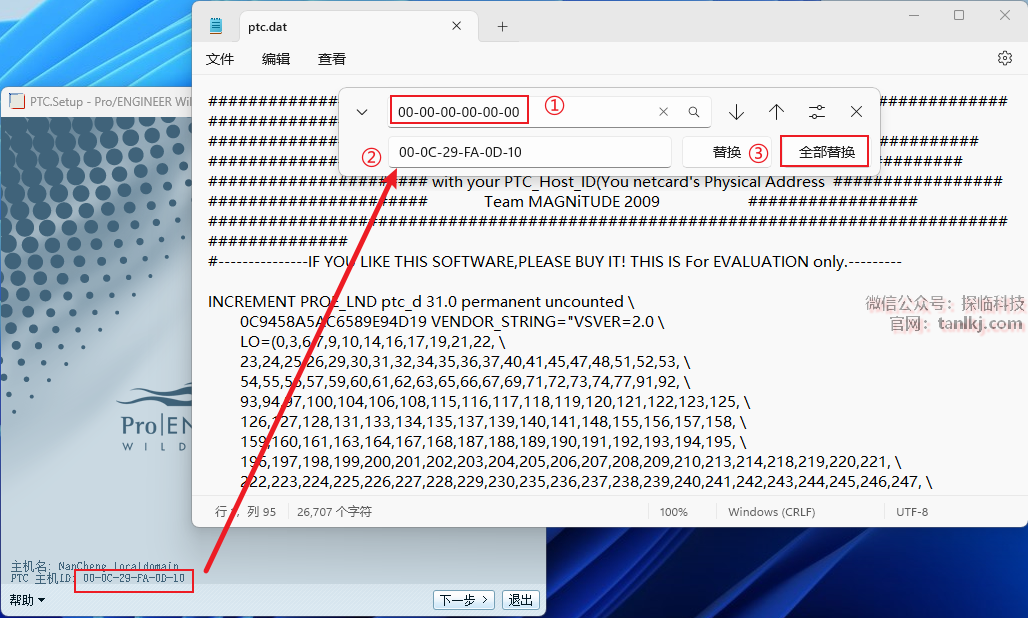The width and height of the screenshot is (1028, 618).
Task: Click the 退出 button in PTC Setup
Action: pos(521,600)
